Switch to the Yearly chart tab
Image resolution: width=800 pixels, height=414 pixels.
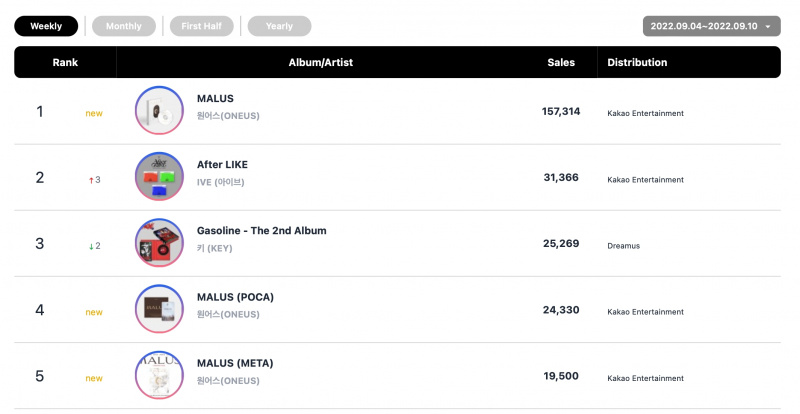click(279, 26)
